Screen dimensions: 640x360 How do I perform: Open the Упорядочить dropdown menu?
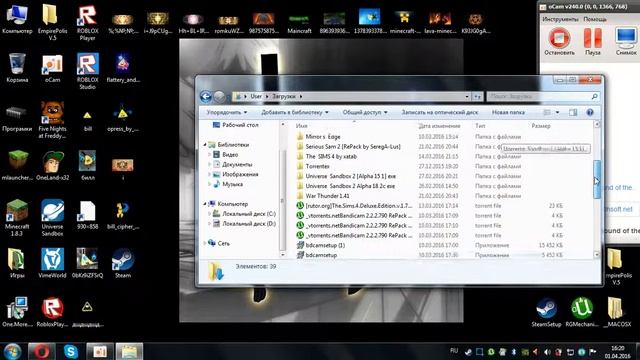(227, 112)
